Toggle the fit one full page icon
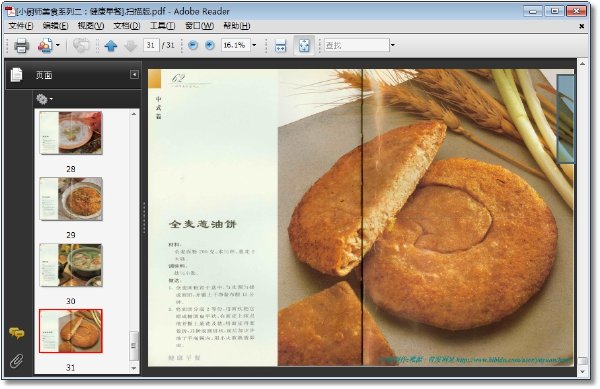This screenshot has width=600, height=389. click(x=304, y=46)
